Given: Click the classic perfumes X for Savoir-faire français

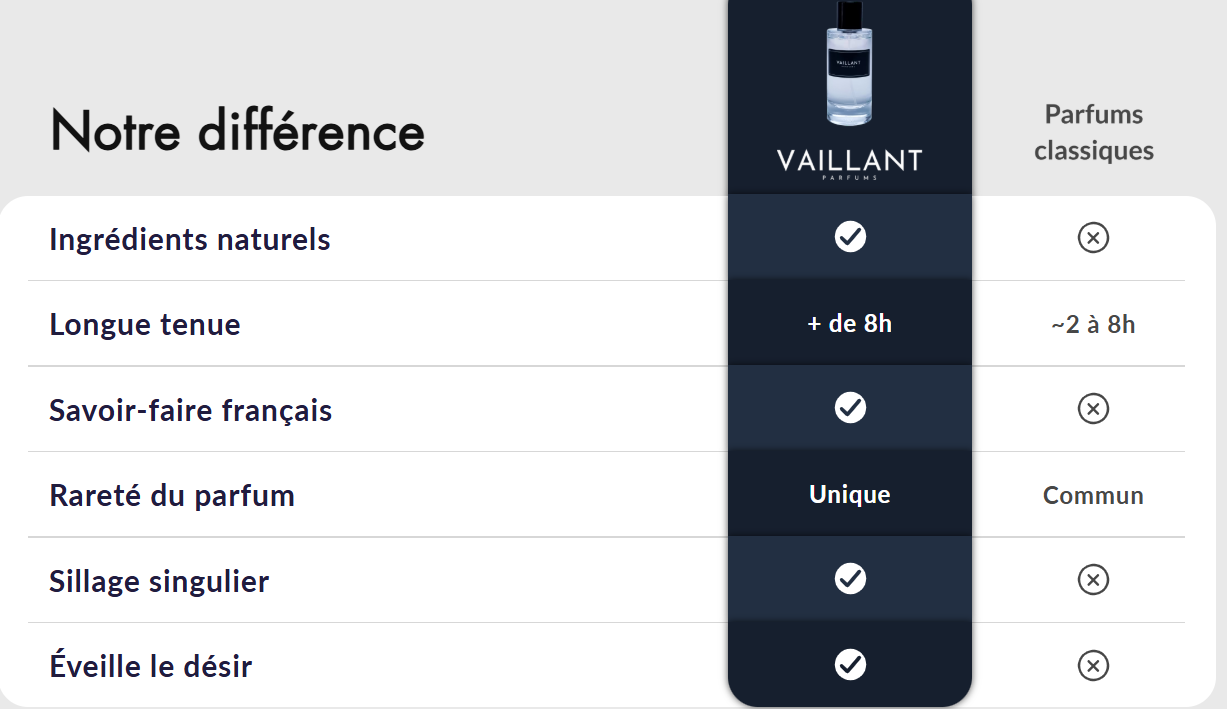Looking at the screenshot, I should [x=1093, y=409].
